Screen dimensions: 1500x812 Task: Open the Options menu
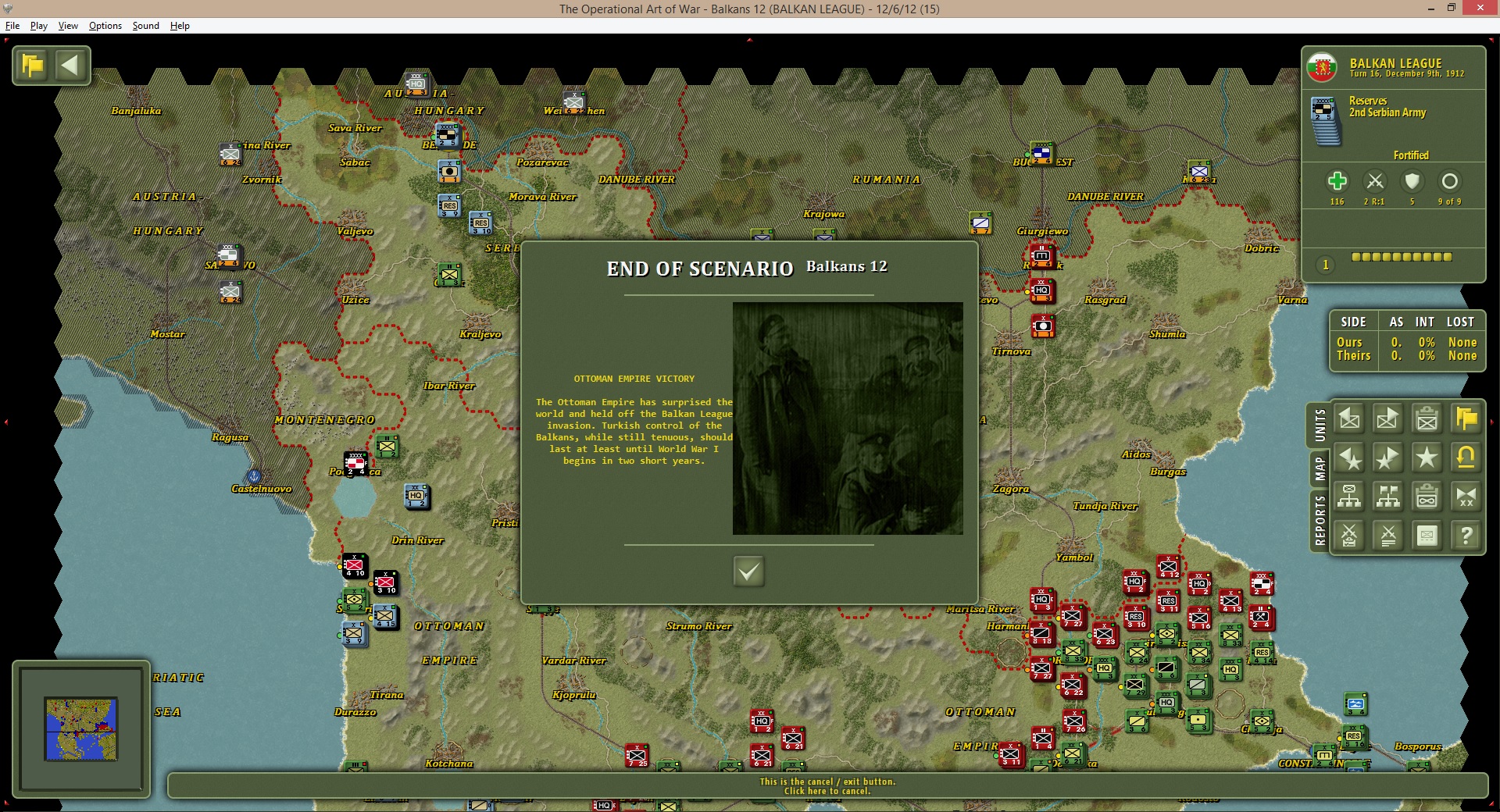point(105,26)
